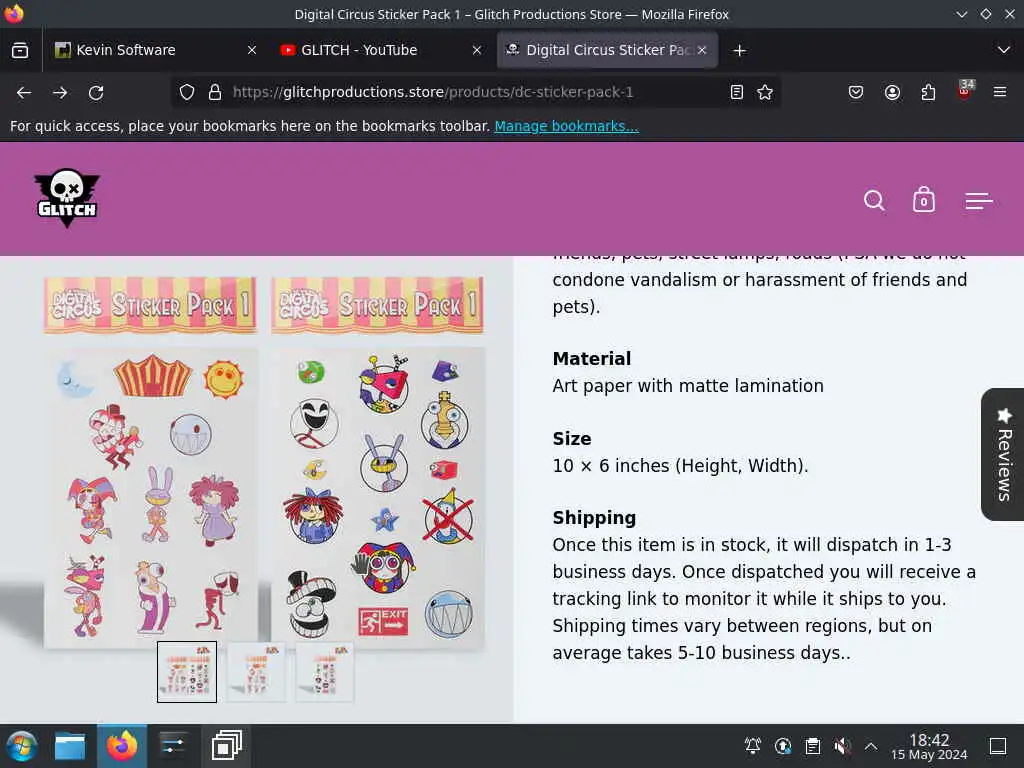Select the second product thumbnail

point(256,672)
